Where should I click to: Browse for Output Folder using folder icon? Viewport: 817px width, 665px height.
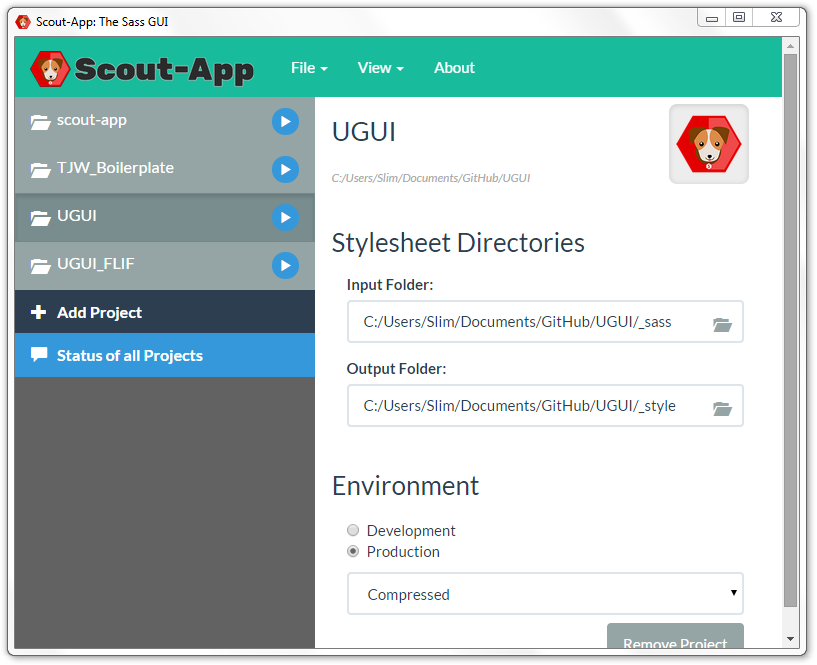pyautogui.click(x=722, y=409)
